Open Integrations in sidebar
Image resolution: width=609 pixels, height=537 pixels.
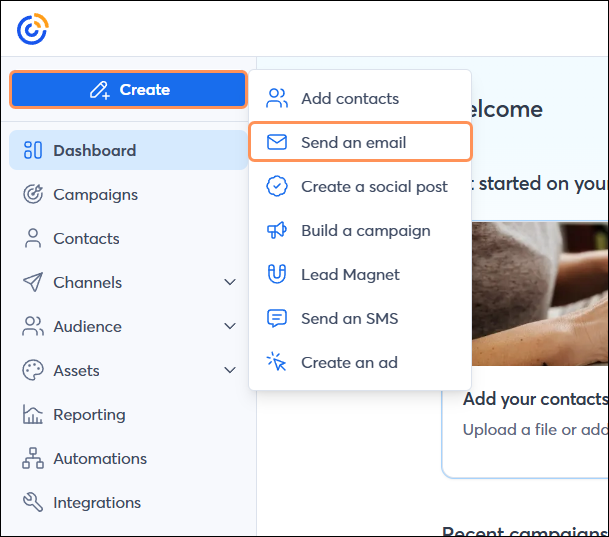click(x=129, y=502)
